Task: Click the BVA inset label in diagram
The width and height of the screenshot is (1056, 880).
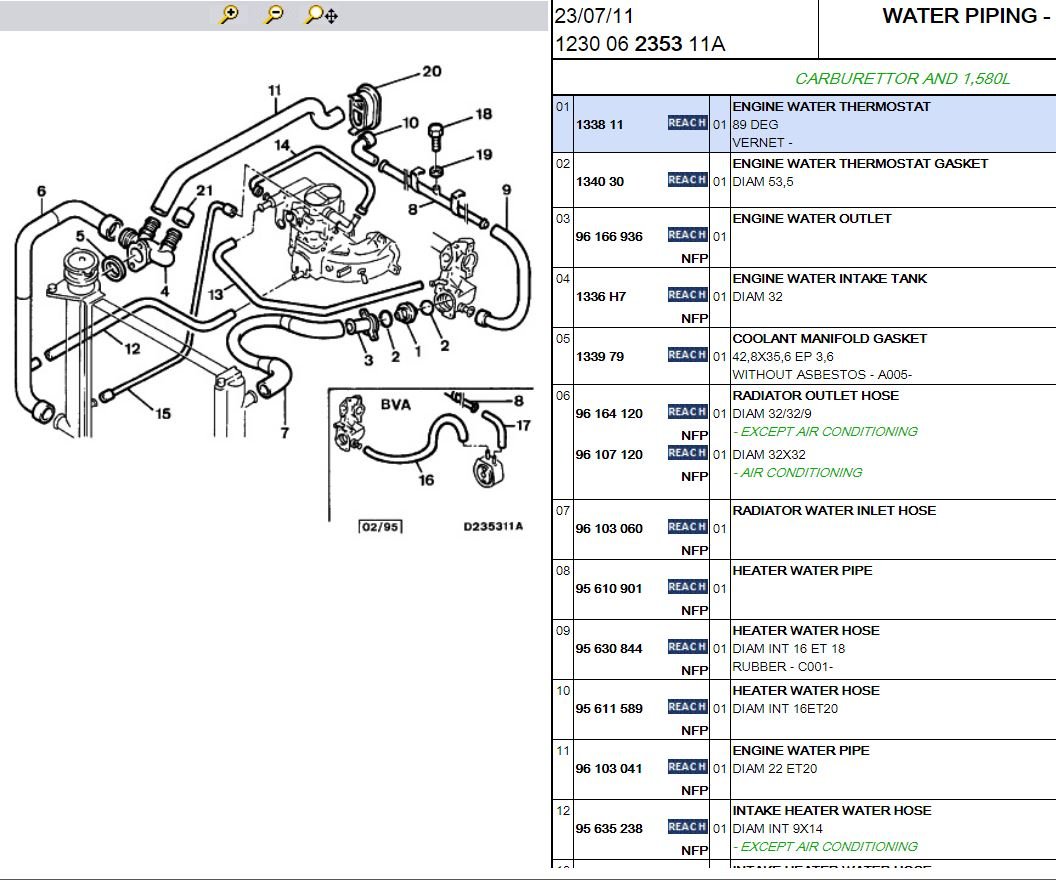Action: click(396, 405)
